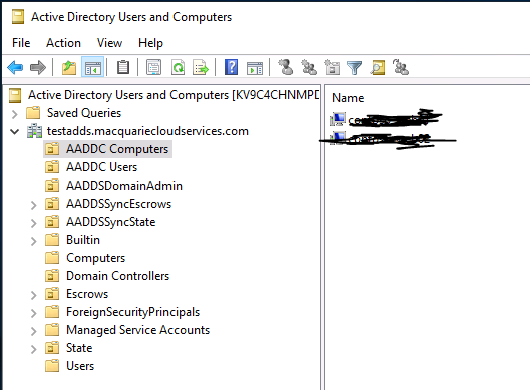Screen dimensions: 530x390
Task: Create new organizational unit toolbar icon
Action: [x=332, y=67]
